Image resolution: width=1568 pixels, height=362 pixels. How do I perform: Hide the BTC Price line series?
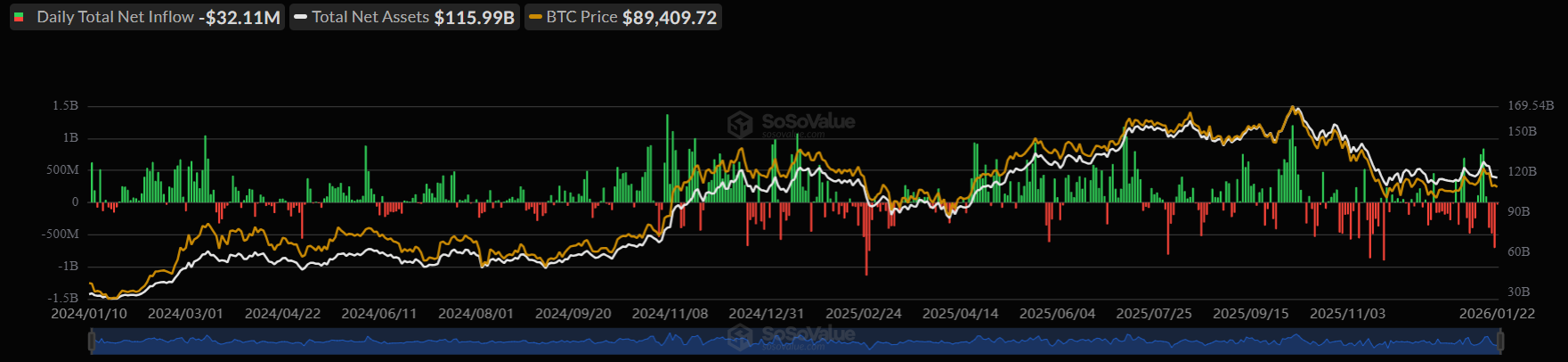coord(622,17)
